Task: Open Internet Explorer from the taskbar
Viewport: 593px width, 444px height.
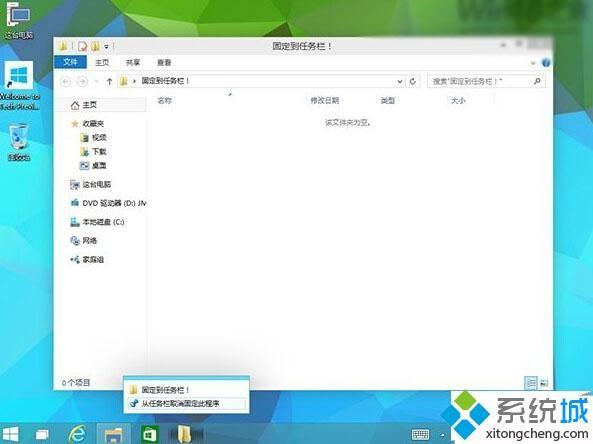Action: pyautogui.click(x=78, y=434)
